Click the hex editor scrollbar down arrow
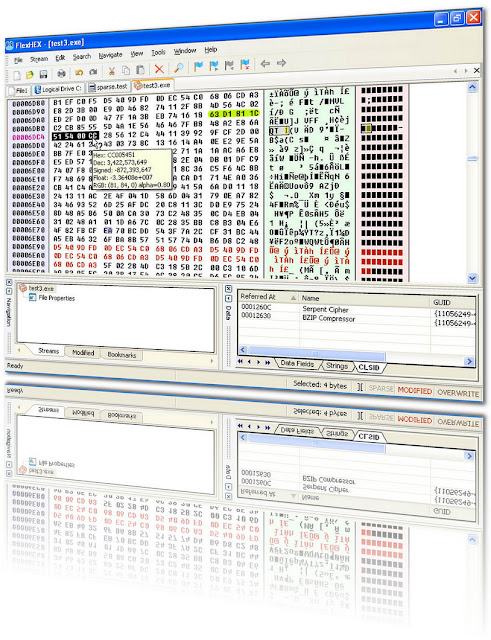Screen dimensions: 491x640 pyautogui.click(x=472, y=278)
